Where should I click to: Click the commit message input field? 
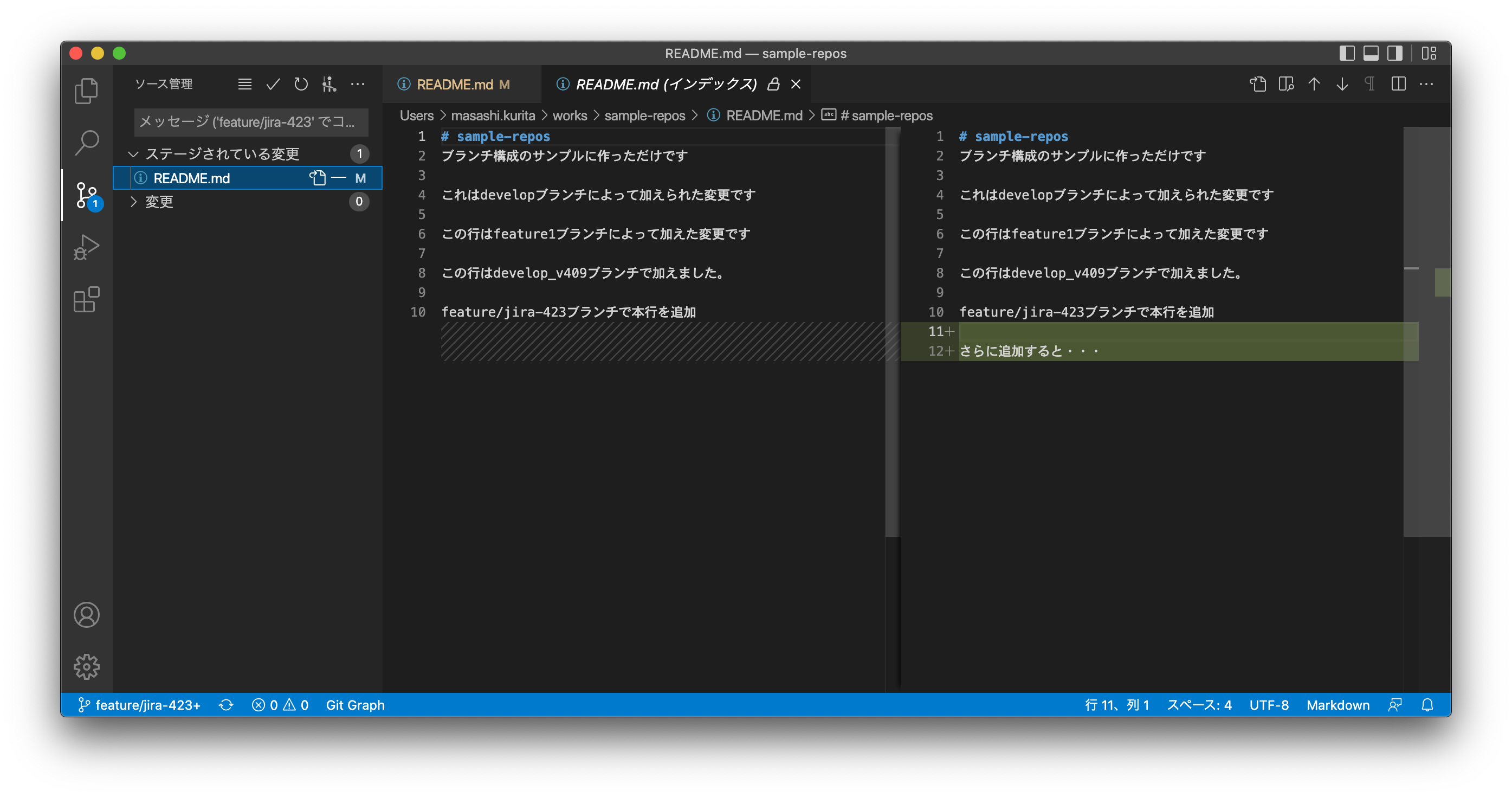[x=250, y=122]
